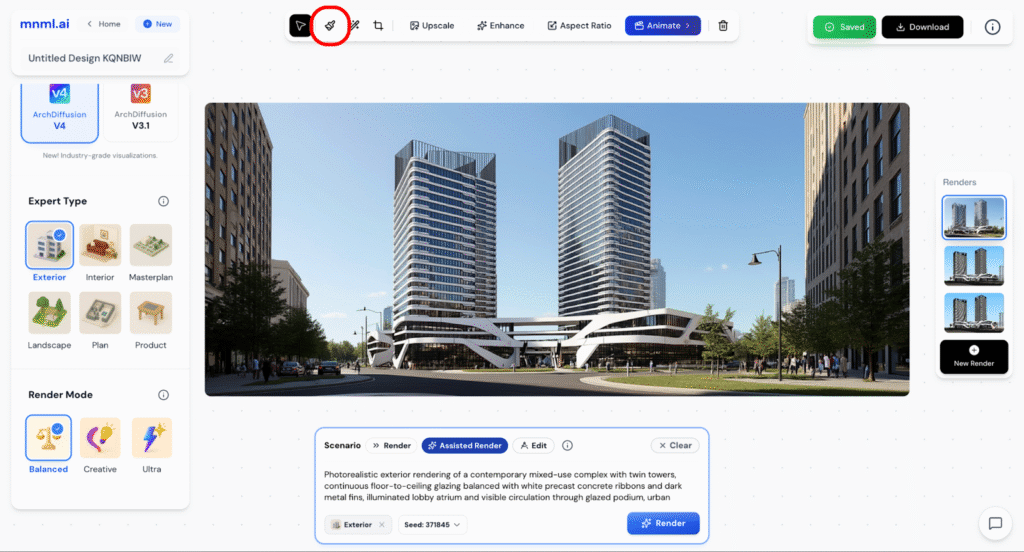This screenshot has width=1024, height=552.
Task: Open the chat bubble icon
Action: tap(995, 523)
